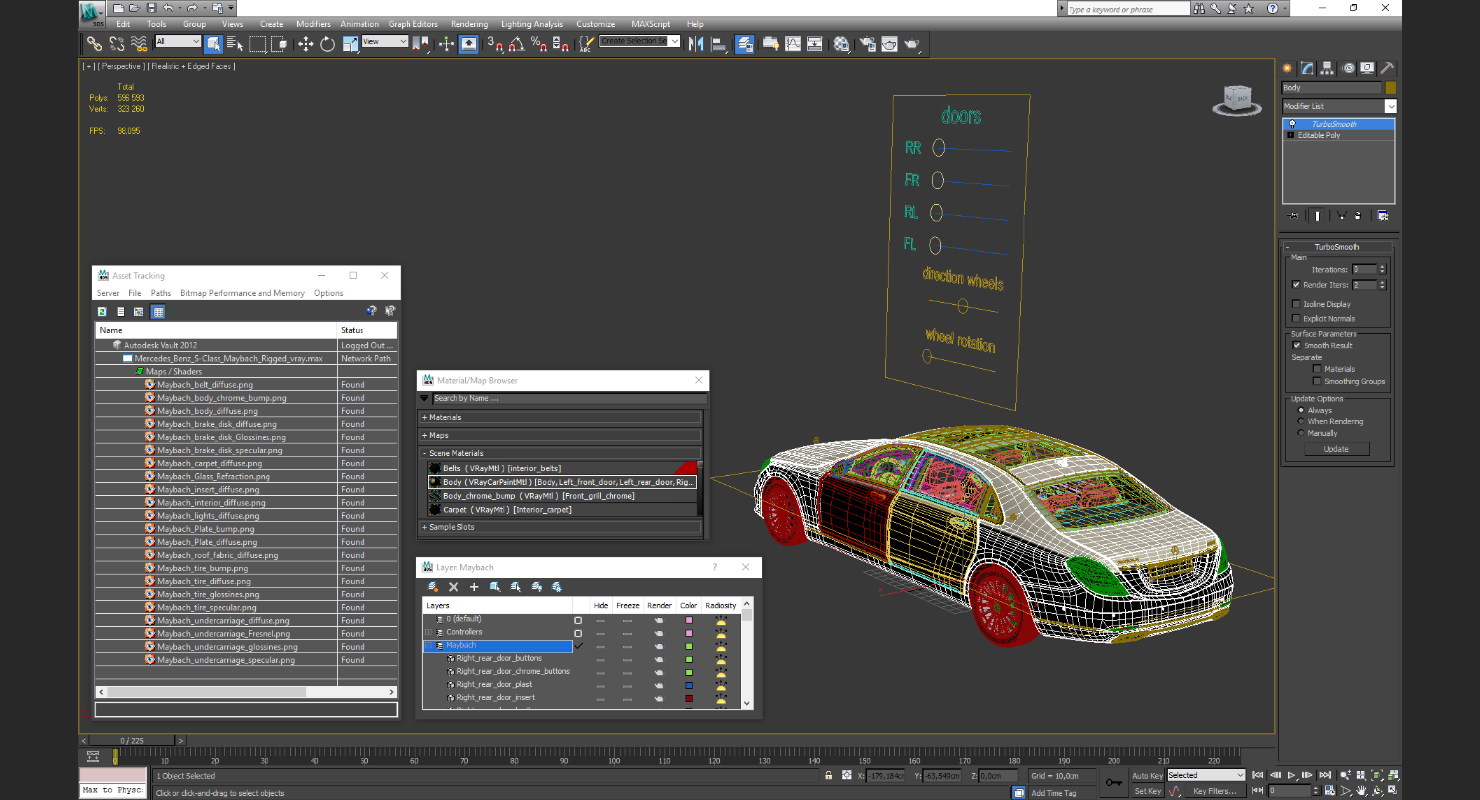Screen dimensions: 1480x800
Task: Open Select by Name list
Action: pyautogui.click(x=235, y=44)
